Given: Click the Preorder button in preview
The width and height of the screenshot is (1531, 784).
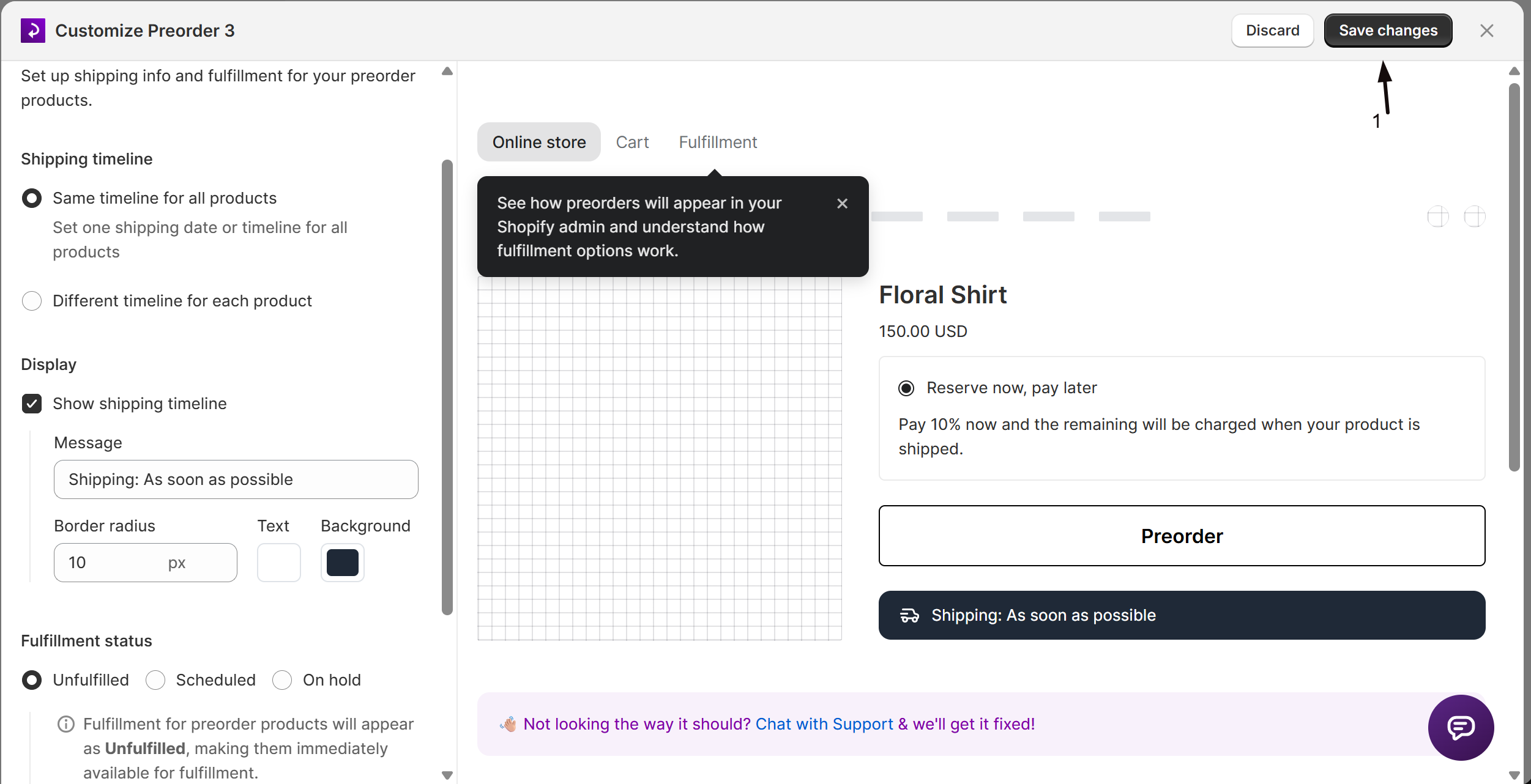Looking at the screenshot, I should [x=1182, y=536].
